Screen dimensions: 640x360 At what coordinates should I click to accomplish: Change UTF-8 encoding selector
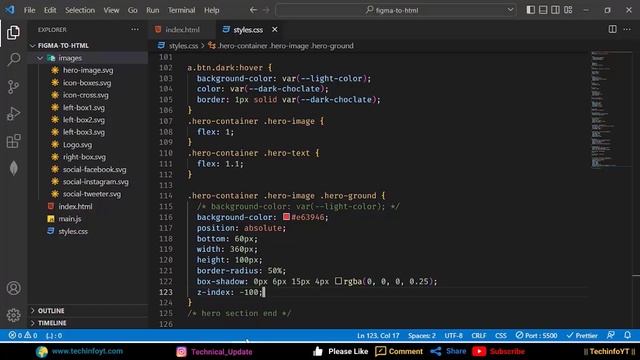[453, 335]
